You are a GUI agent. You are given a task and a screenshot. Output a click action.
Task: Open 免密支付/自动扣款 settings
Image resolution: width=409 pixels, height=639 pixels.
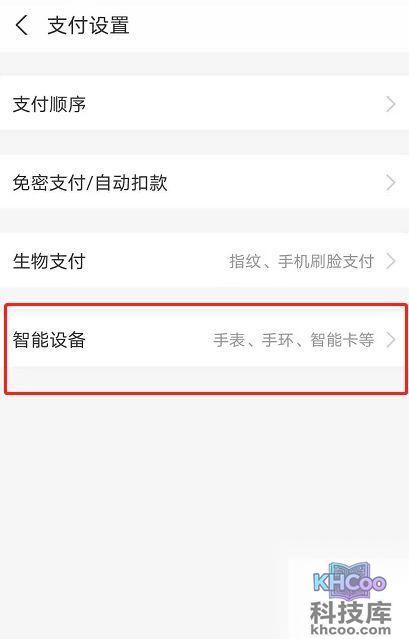click(204, 182)
